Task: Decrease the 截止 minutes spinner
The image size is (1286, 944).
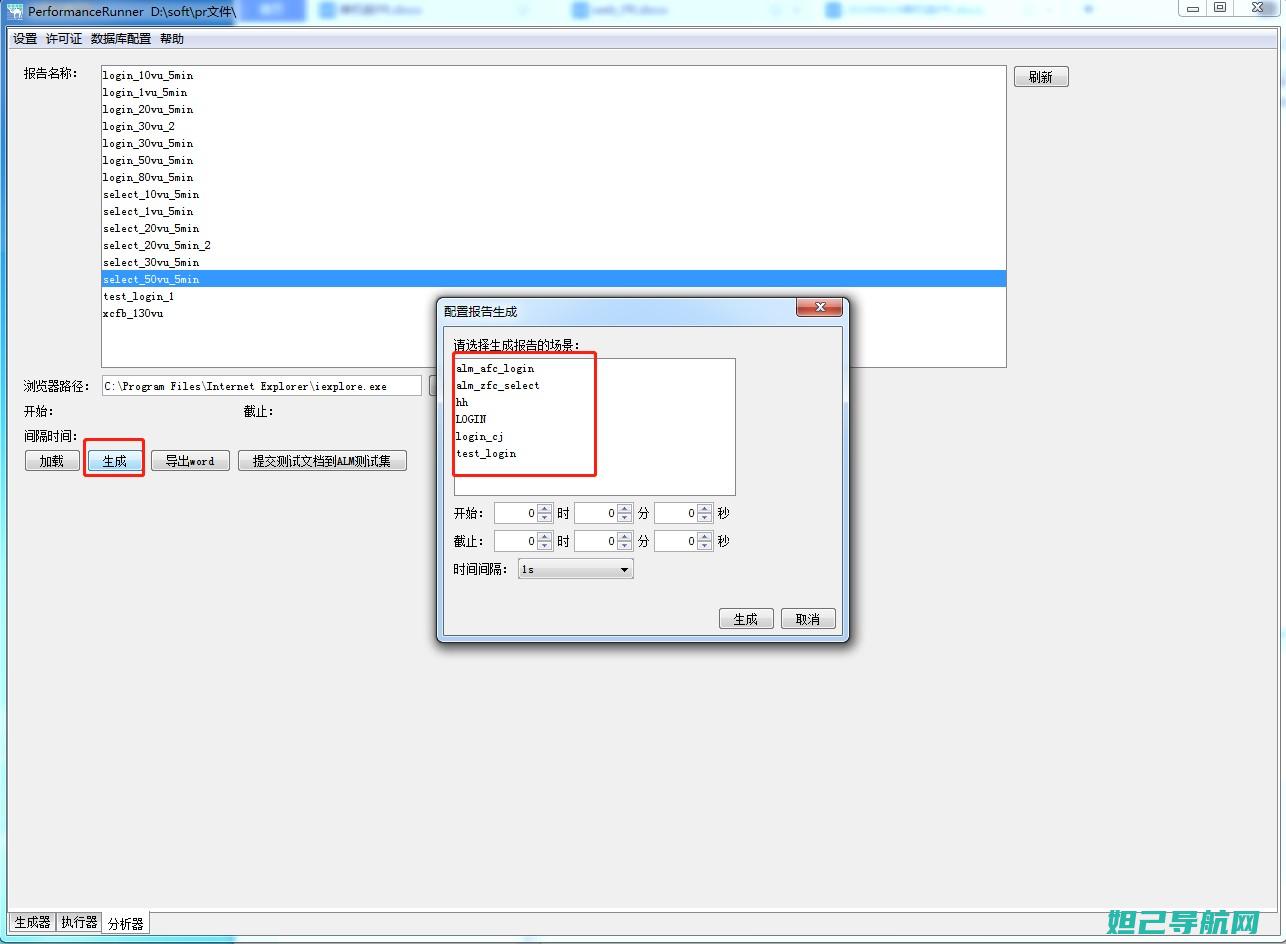Action: (x=625, y=545)
